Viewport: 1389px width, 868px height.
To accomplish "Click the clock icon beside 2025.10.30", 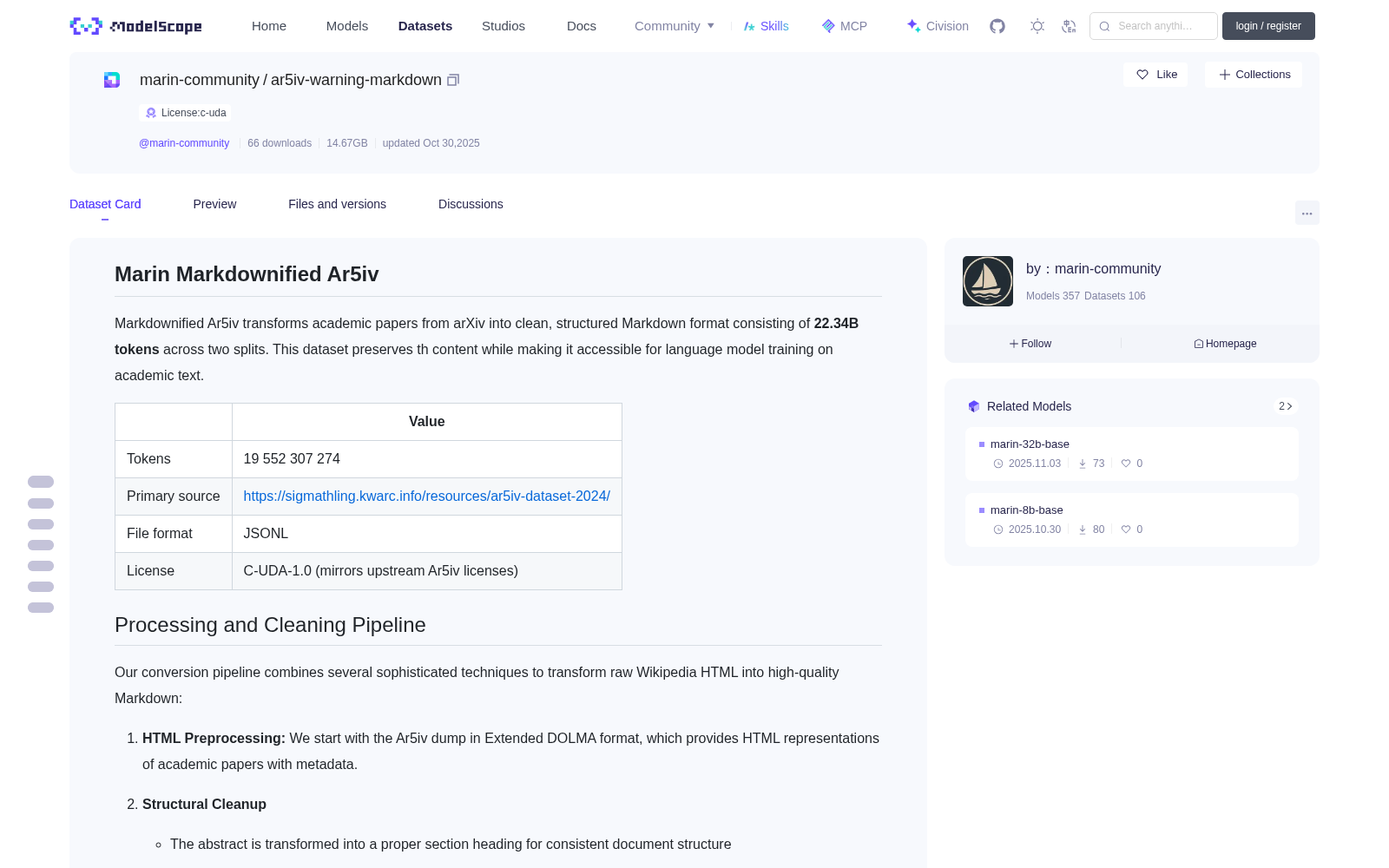I will [x=998, y=529].
